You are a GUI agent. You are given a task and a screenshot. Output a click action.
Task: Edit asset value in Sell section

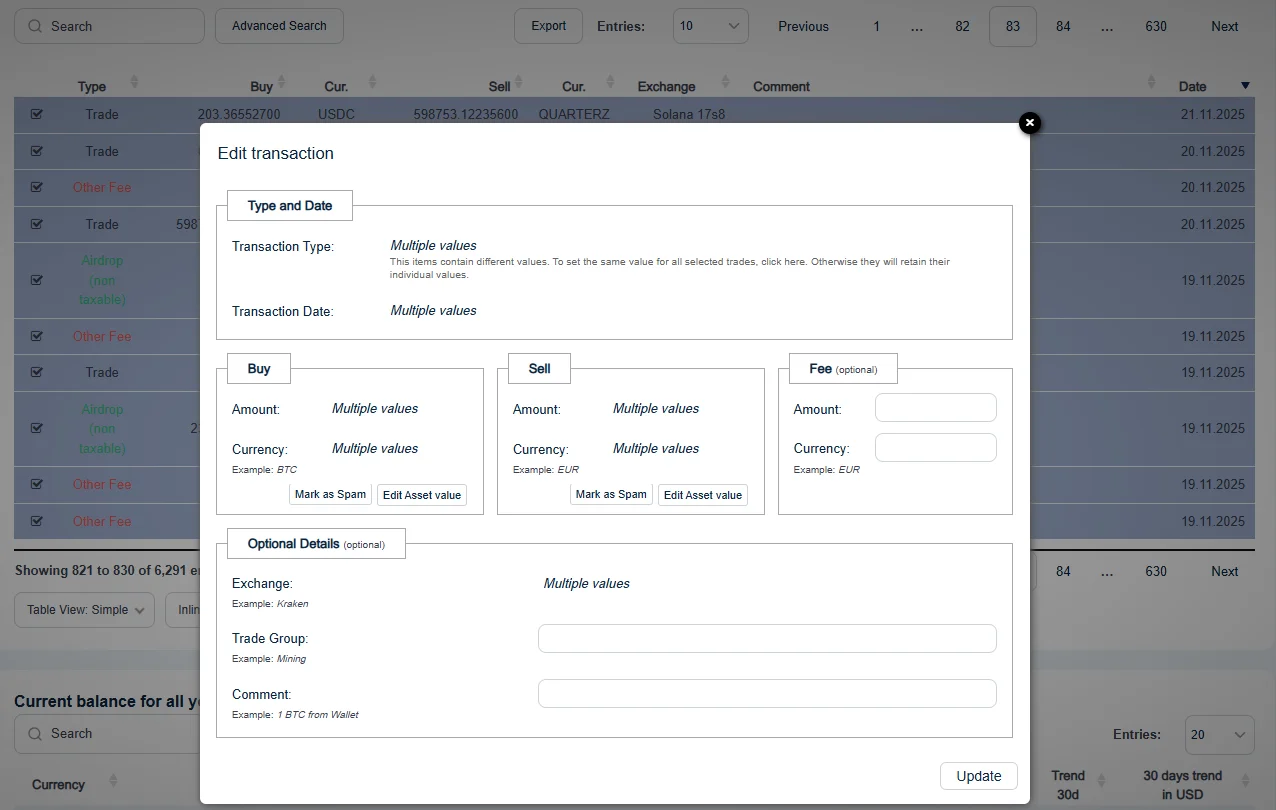(x=702, y=495)
